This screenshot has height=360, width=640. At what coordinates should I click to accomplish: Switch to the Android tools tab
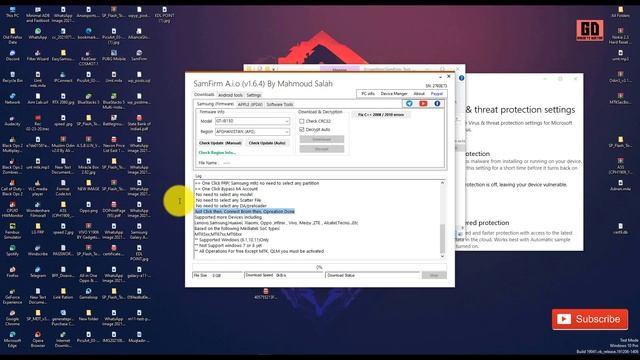click(230, 95)
